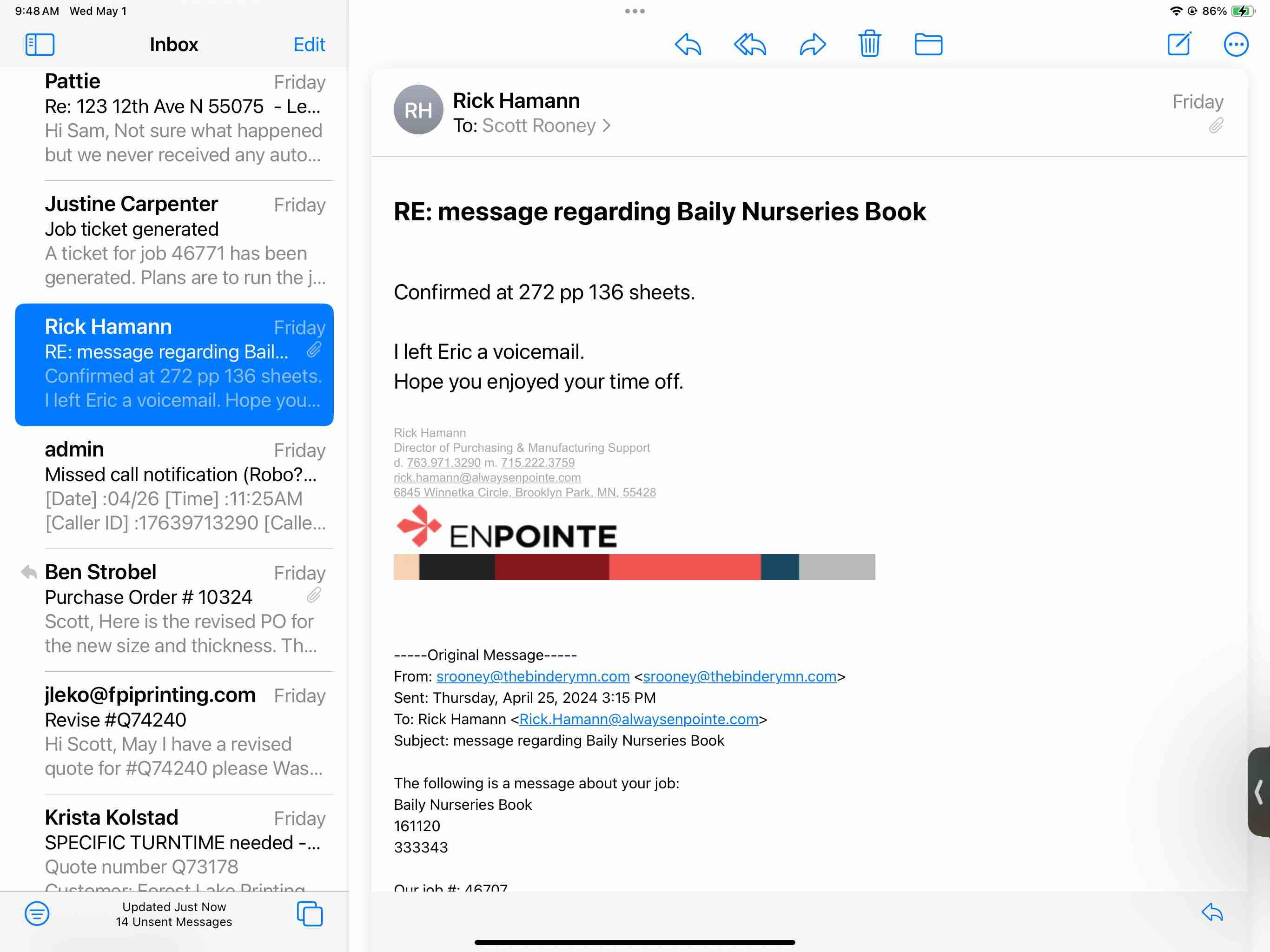Toggle the inbox filter icon

[x=37, y=913]
